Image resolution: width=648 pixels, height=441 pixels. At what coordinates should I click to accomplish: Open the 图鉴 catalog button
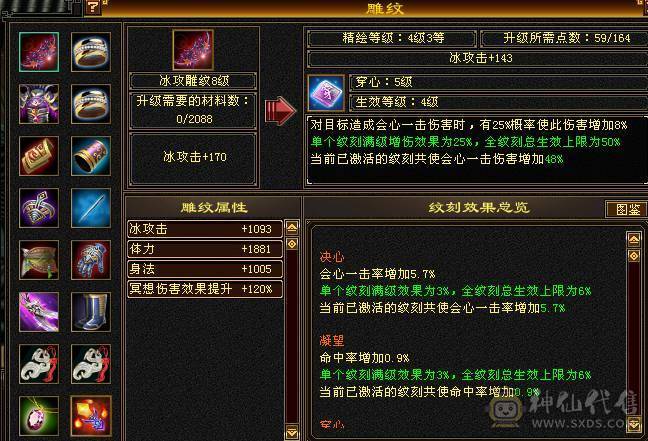[x=627, y=209]
